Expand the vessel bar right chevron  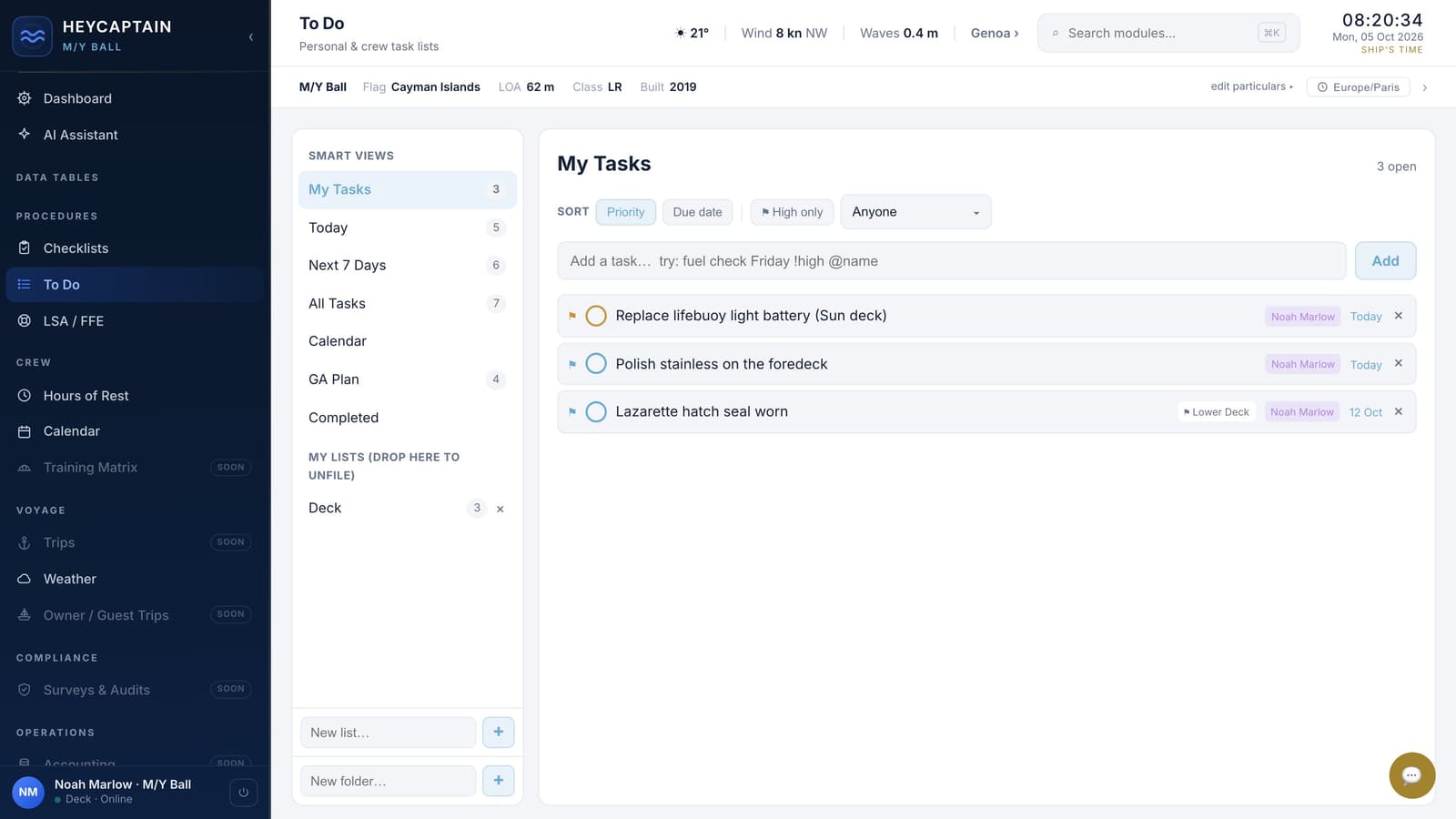[1425, 87]
